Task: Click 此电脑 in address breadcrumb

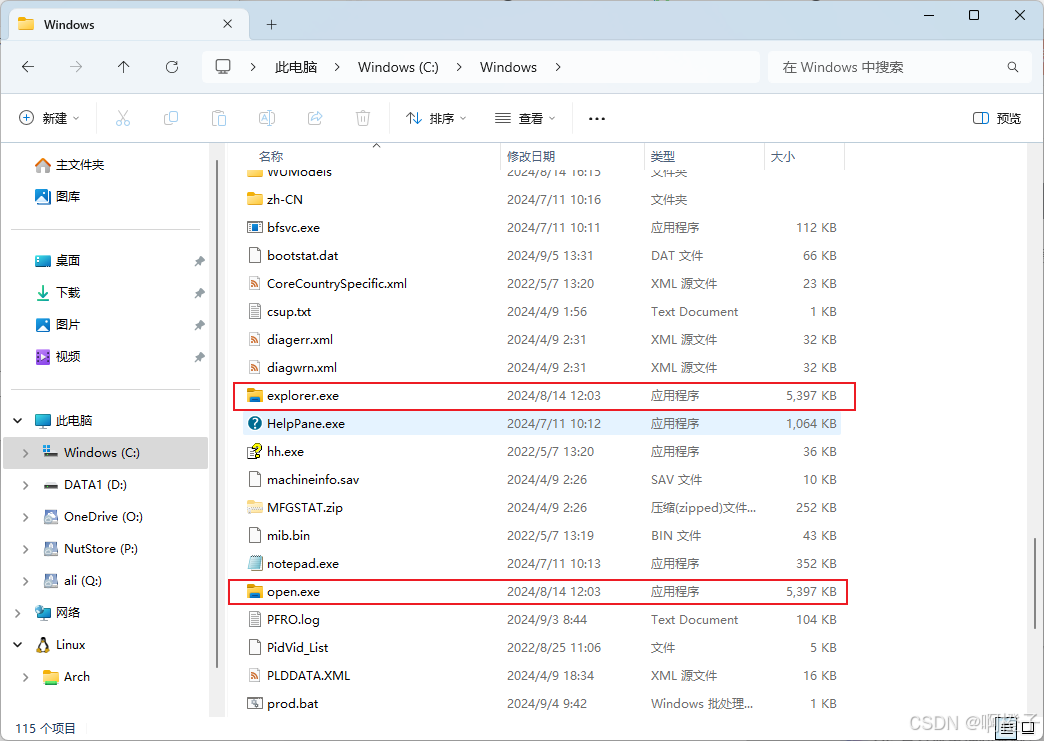Action: coord(296,67)
